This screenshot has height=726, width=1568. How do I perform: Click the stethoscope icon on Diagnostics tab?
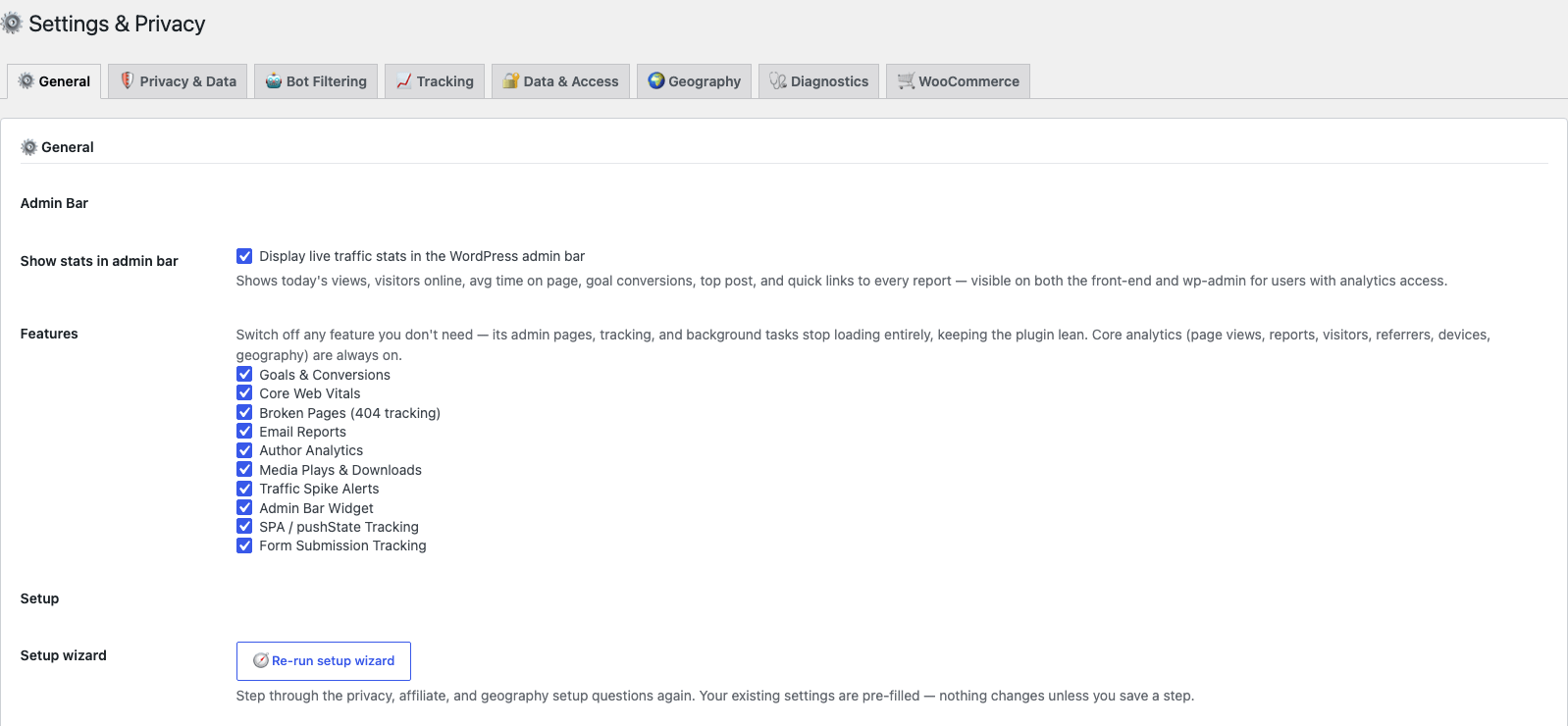tap(778, 81)
